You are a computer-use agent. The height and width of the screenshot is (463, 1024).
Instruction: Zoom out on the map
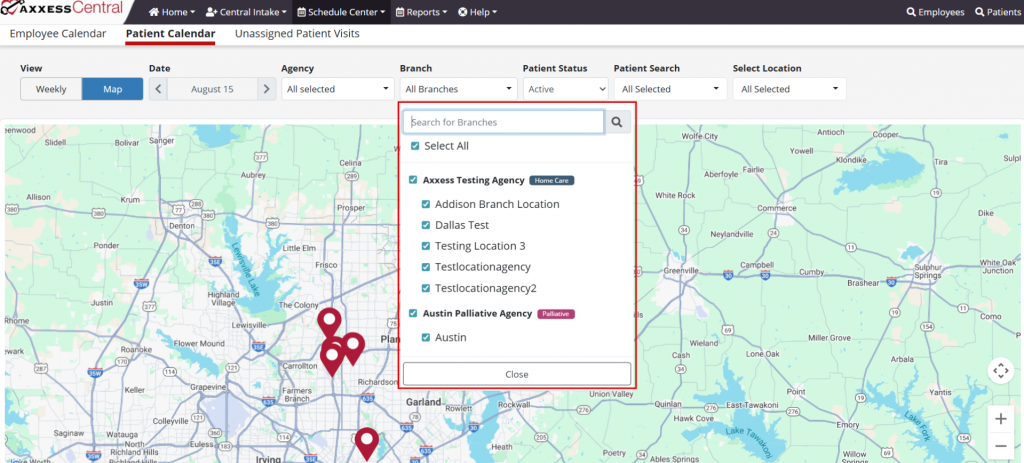click(x=1000, y=446)
